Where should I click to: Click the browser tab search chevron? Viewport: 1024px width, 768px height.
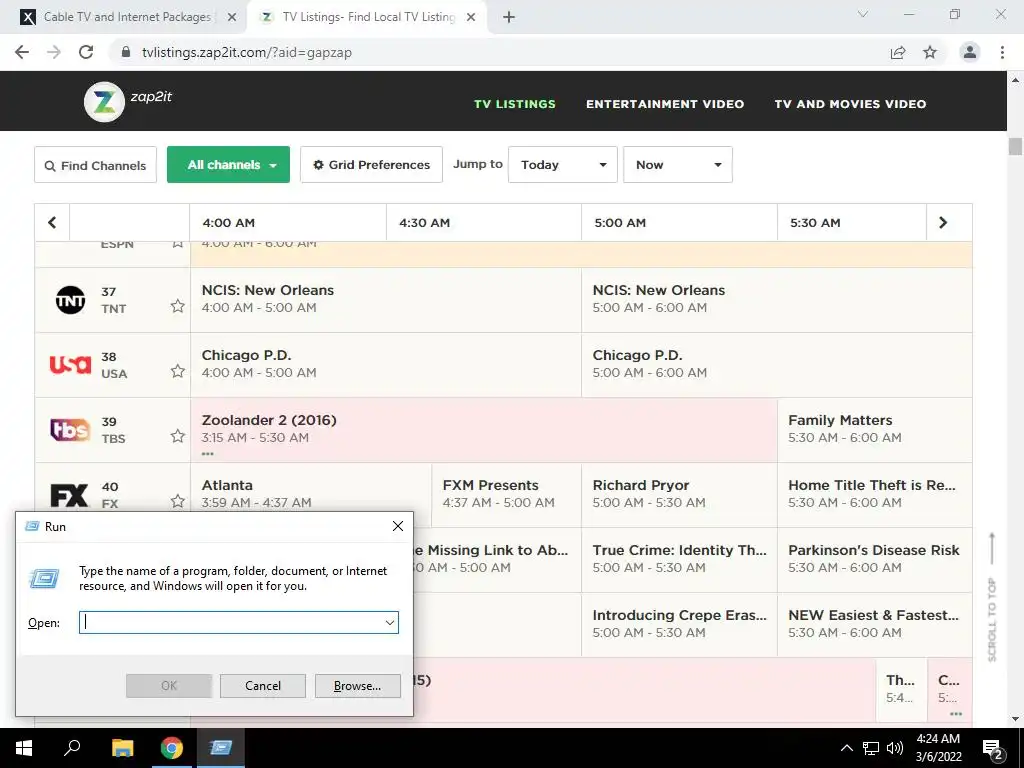(863, 14)
